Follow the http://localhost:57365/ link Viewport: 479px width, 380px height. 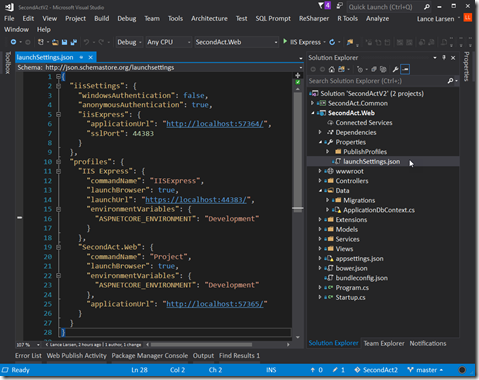click(x=215, y=304)
